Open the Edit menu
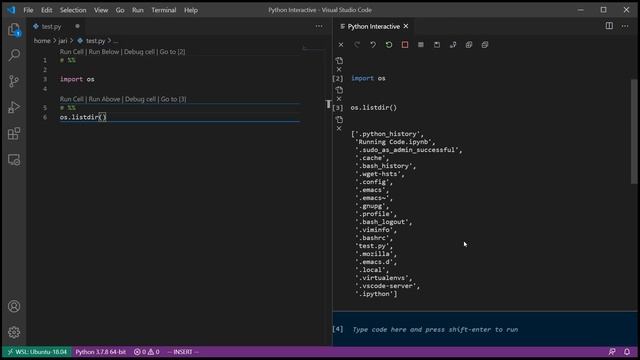The height and width of the screenshot is (360, 640). click(x=46, y=10)
